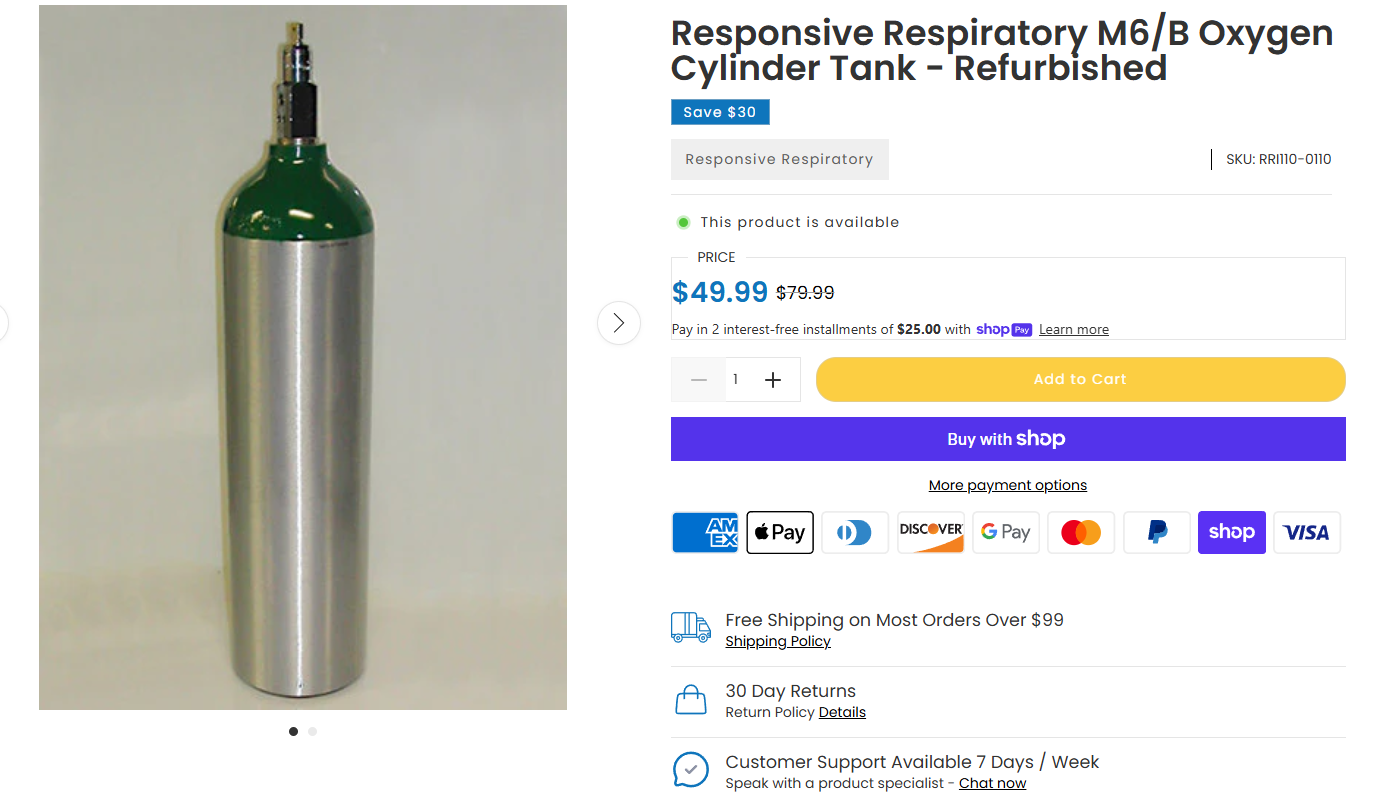Increase quantity with plus button
This screenshot has height=803, width=1400.
coord(773,380)
